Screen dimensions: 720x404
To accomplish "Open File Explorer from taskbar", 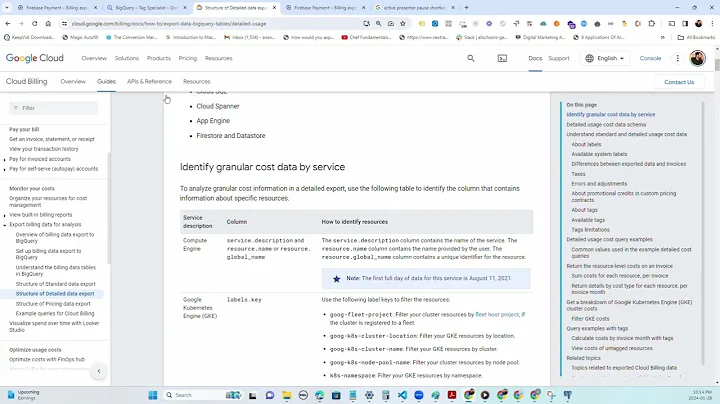I will click(x=287, y=395).
